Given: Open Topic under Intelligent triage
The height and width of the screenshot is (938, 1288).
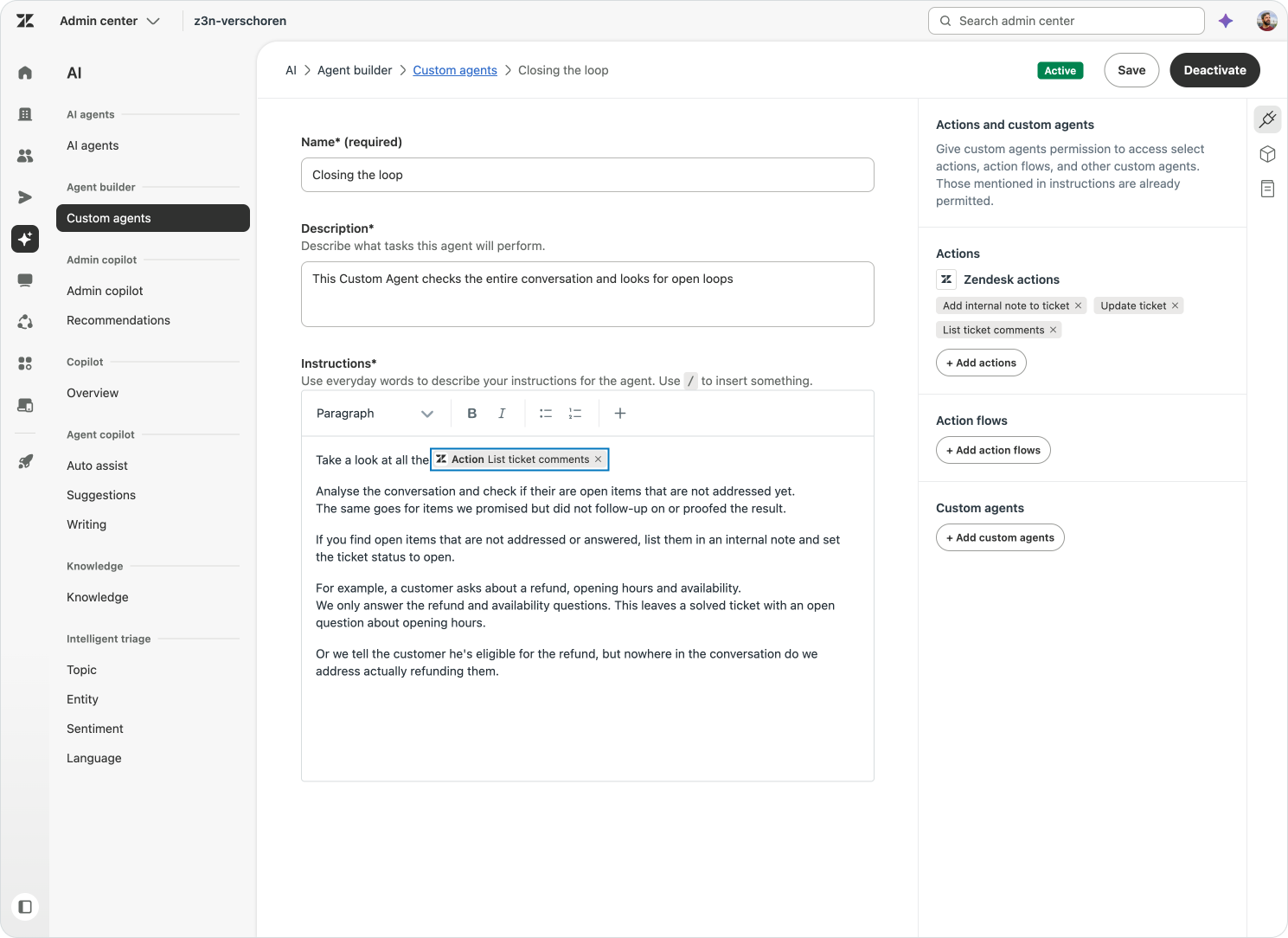Looking at the screenshot, I should [x=81, y=670].
